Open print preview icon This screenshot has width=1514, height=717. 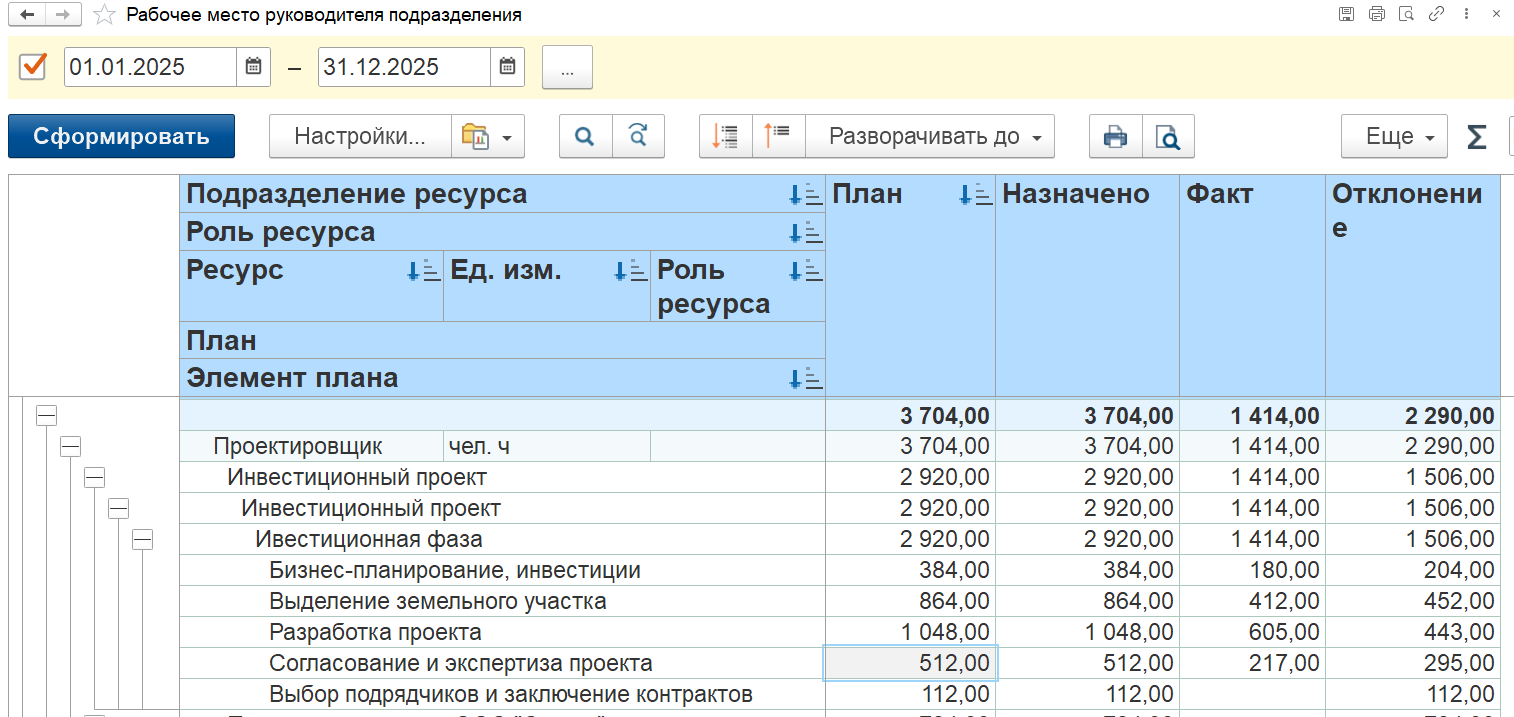coord(1168,136)
